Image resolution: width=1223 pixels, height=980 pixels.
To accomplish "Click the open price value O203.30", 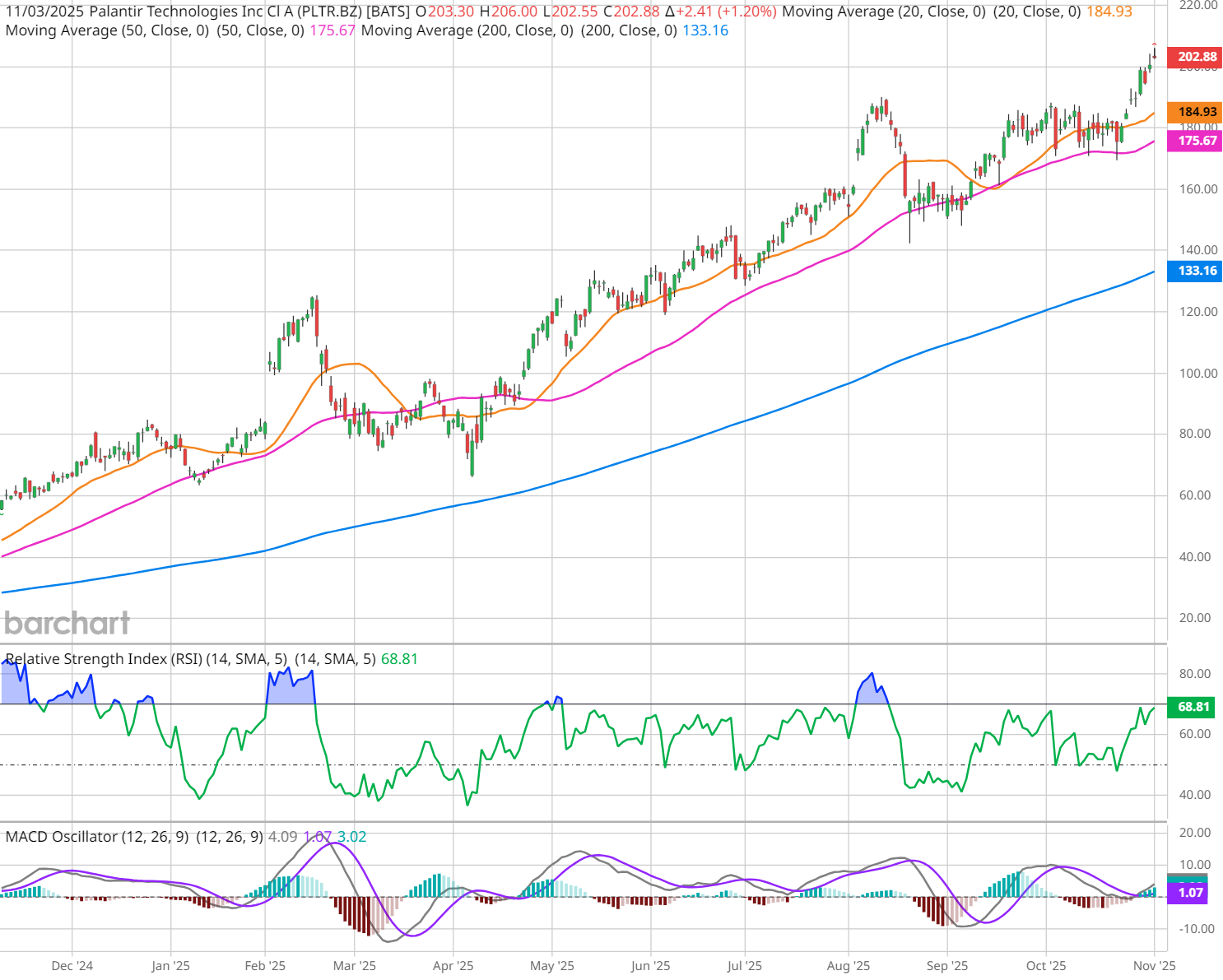I will tap(444, 12).
